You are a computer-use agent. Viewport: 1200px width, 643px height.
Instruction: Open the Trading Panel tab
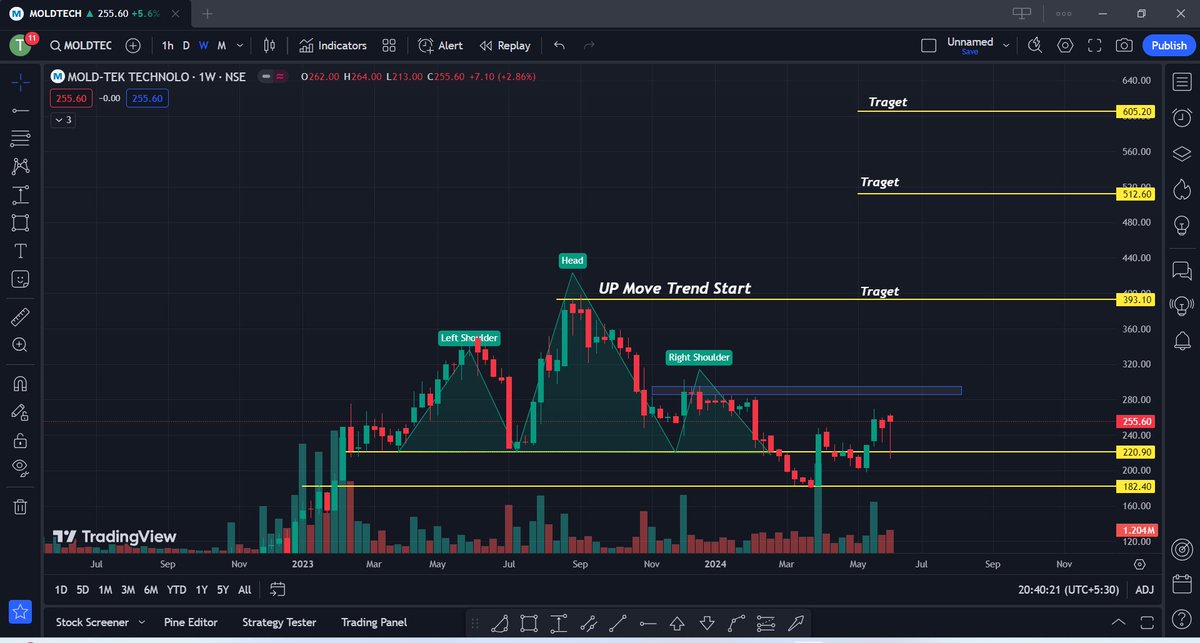tap(373, 622)
